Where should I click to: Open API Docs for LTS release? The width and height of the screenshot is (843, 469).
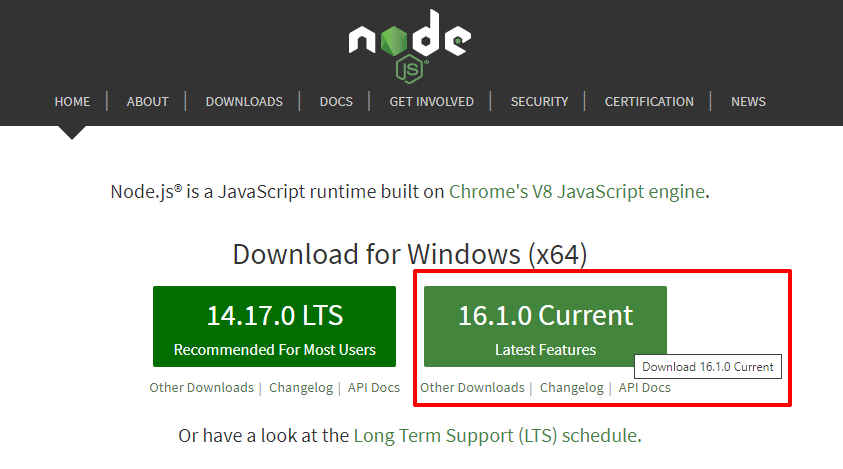[374, 388]
